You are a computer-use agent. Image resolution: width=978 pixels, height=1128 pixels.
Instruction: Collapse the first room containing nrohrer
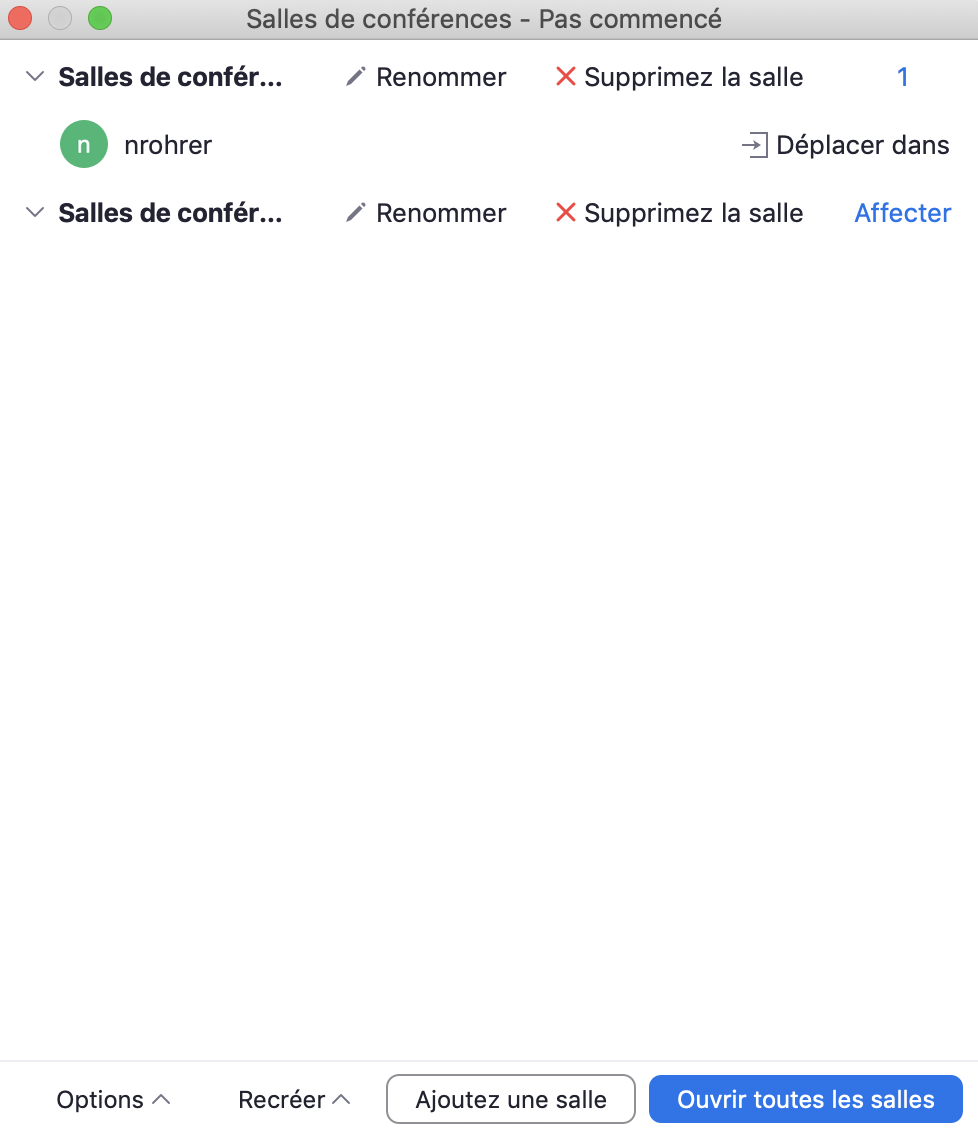(x=35, y=77)
